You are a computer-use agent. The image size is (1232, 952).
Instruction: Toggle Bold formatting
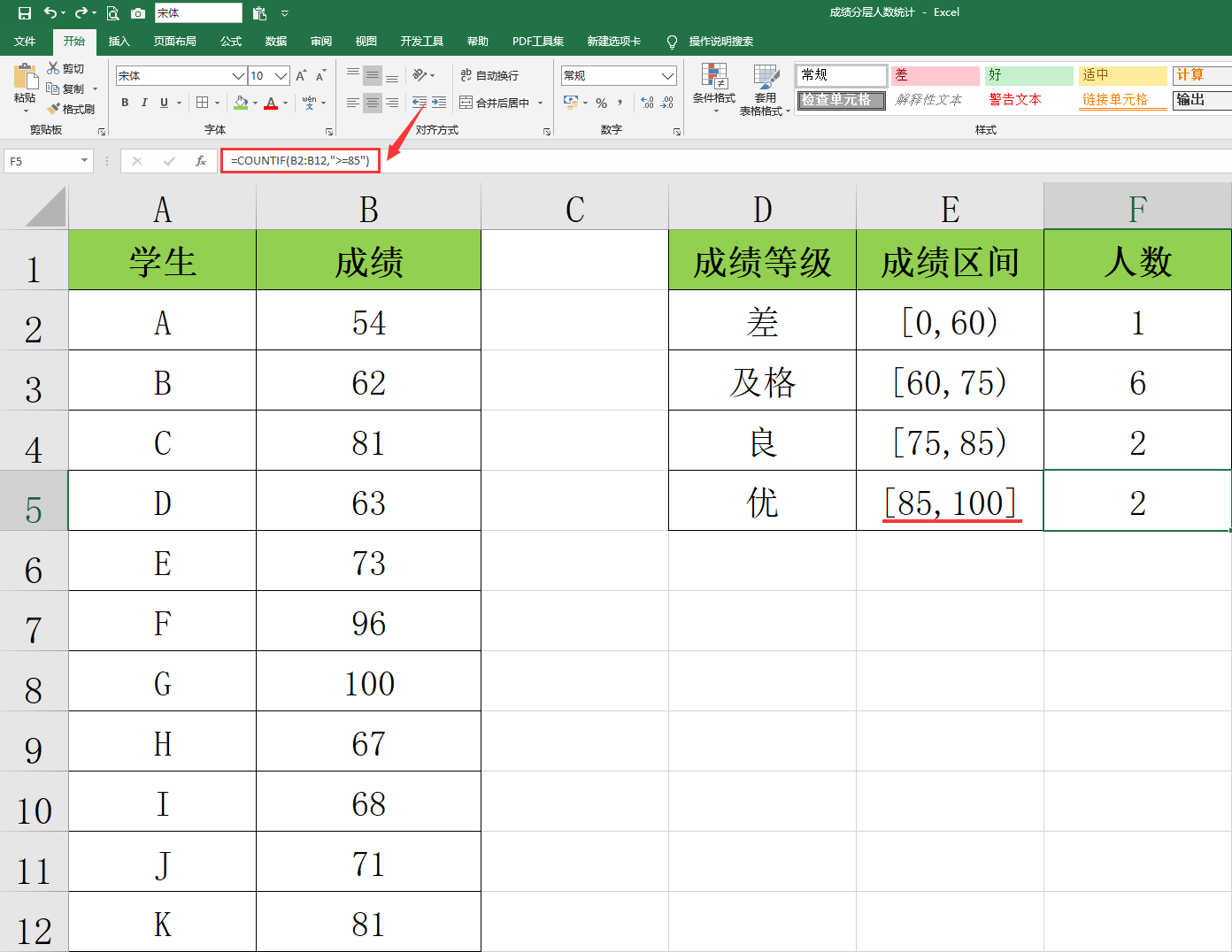[x=125, y=103]
